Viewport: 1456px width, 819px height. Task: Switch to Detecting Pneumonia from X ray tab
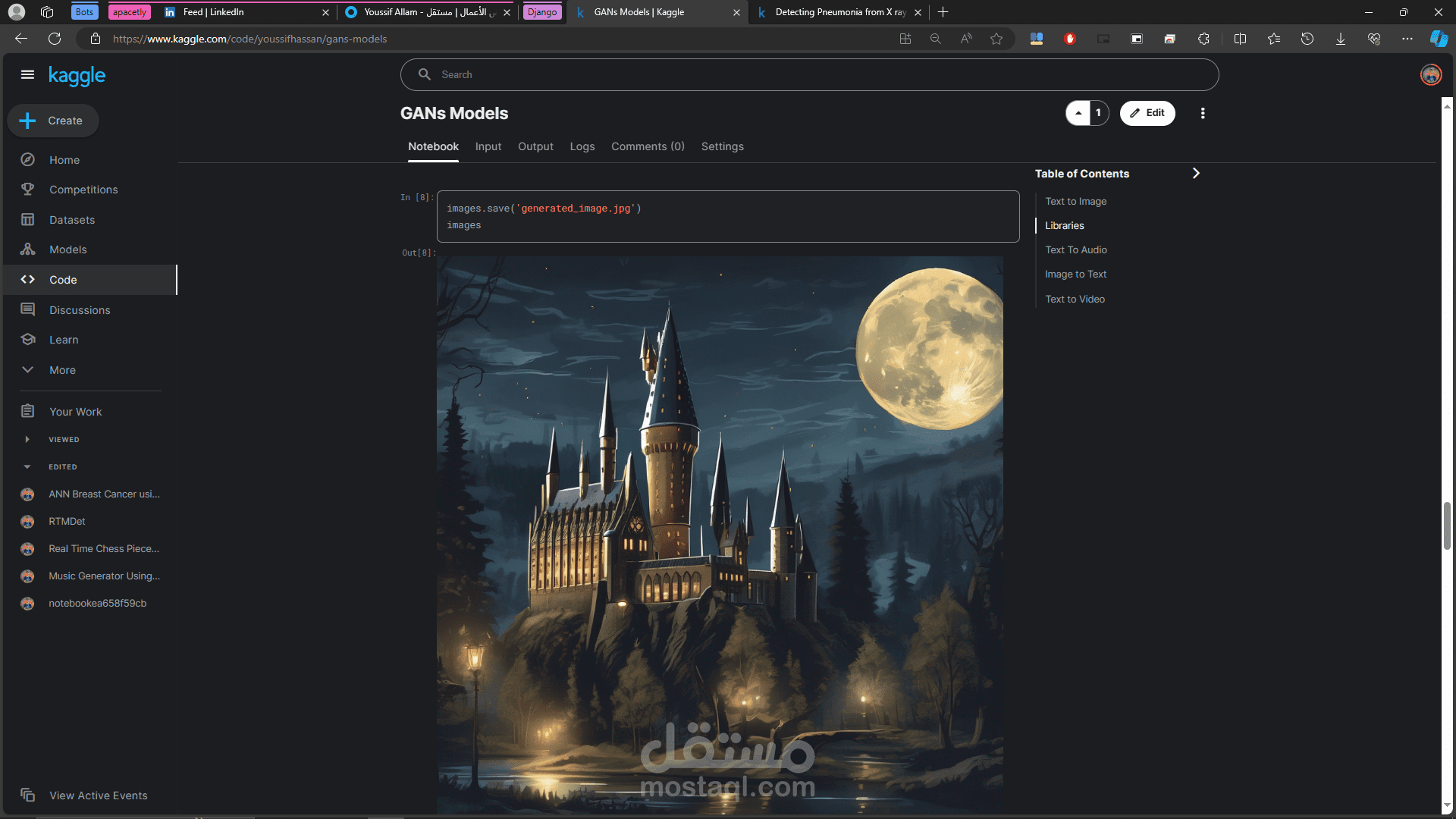point(839,12)
